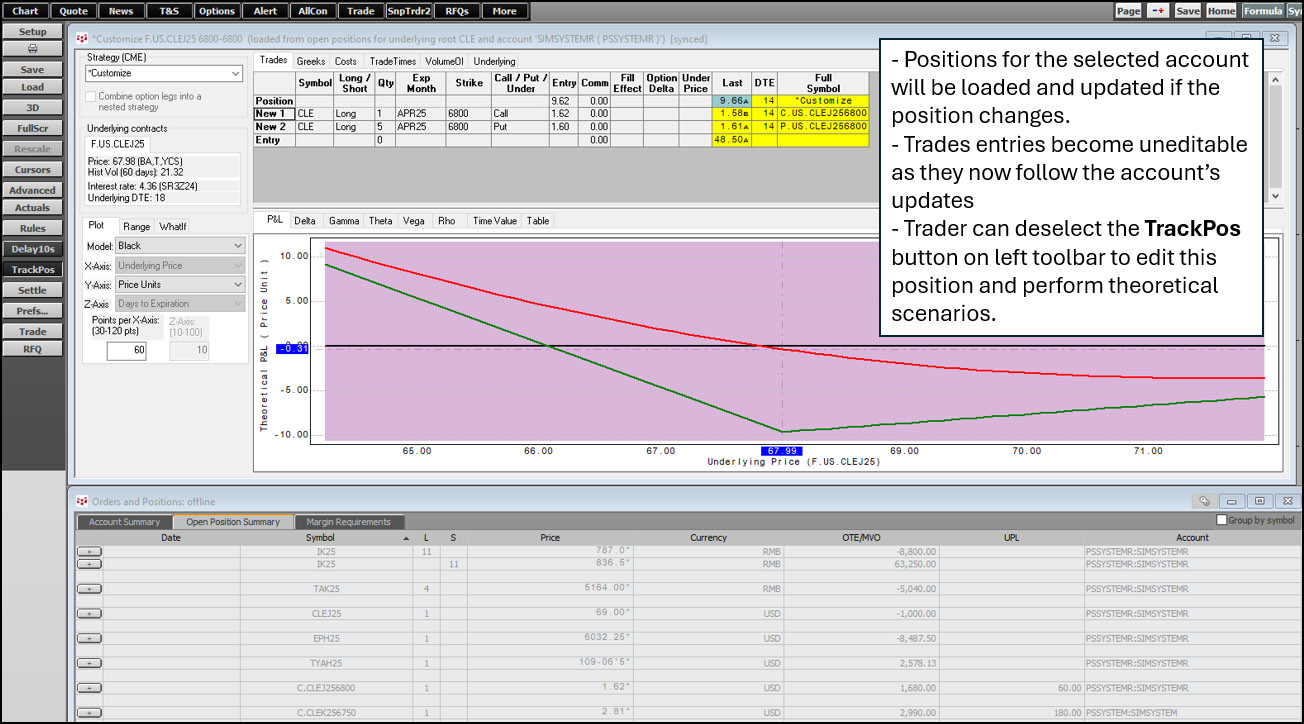Viewport: 1304px width, 724px height.
Task: Click the link icon in Orders and Positions title bar
Action: pyautogui.click(x=1205, y=501)
